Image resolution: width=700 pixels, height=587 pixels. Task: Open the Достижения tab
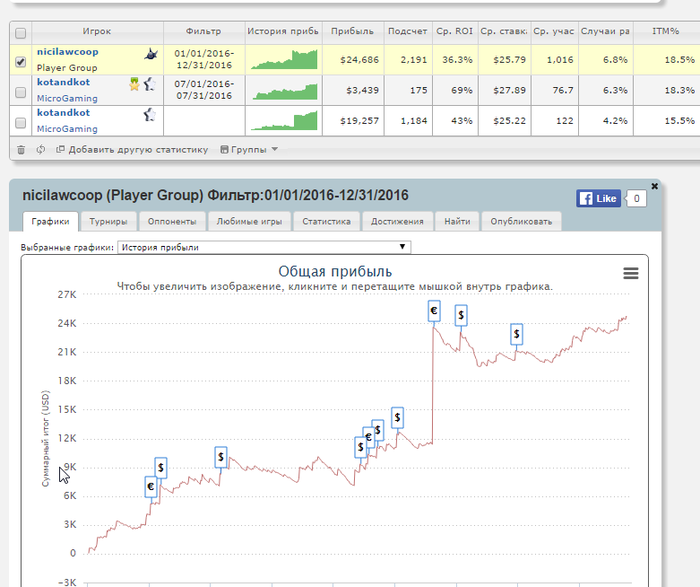(397, 221)
